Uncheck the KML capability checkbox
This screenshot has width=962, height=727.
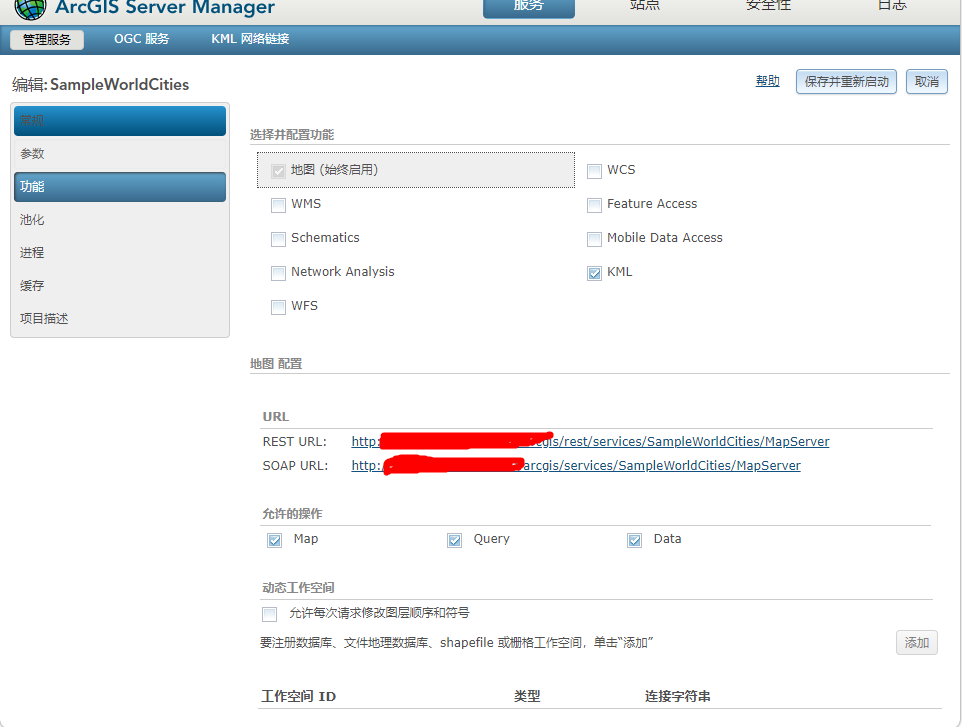[595, 273]
